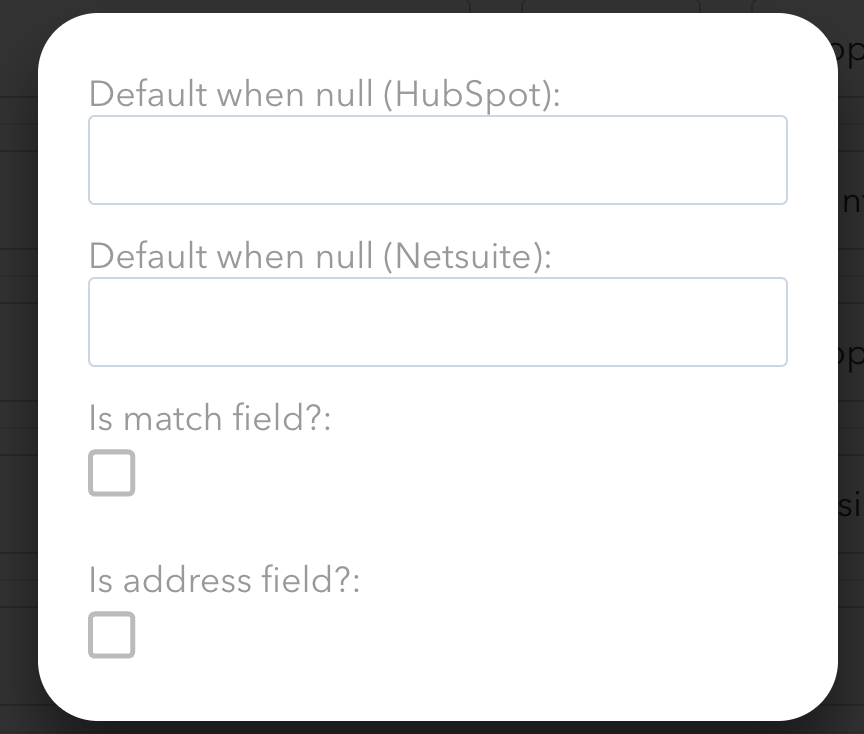Mark this mapping as a match field
Screen dimensions: 864x734
tap(111, 473)
